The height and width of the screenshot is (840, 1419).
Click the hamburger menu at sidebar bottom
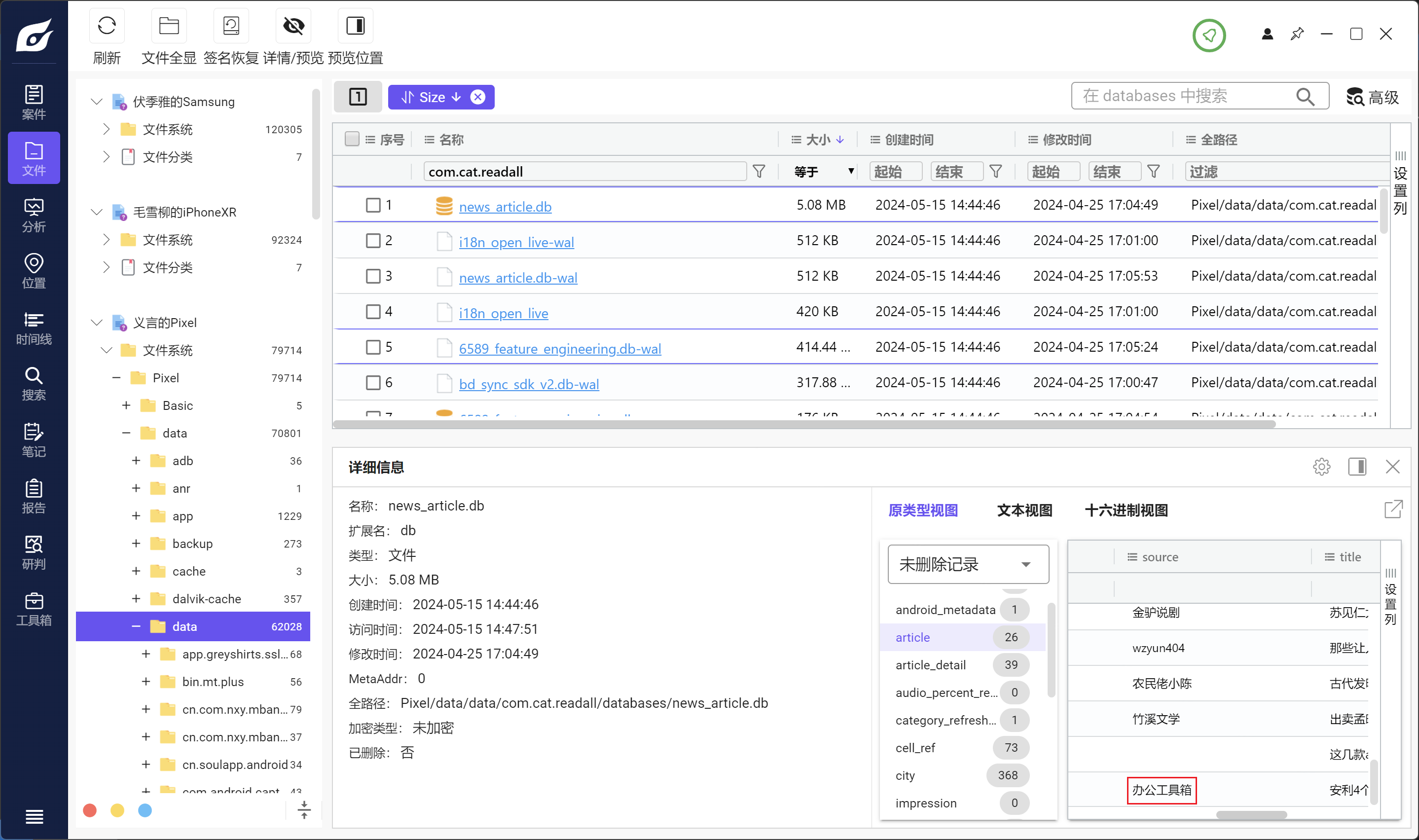[34, 816]
